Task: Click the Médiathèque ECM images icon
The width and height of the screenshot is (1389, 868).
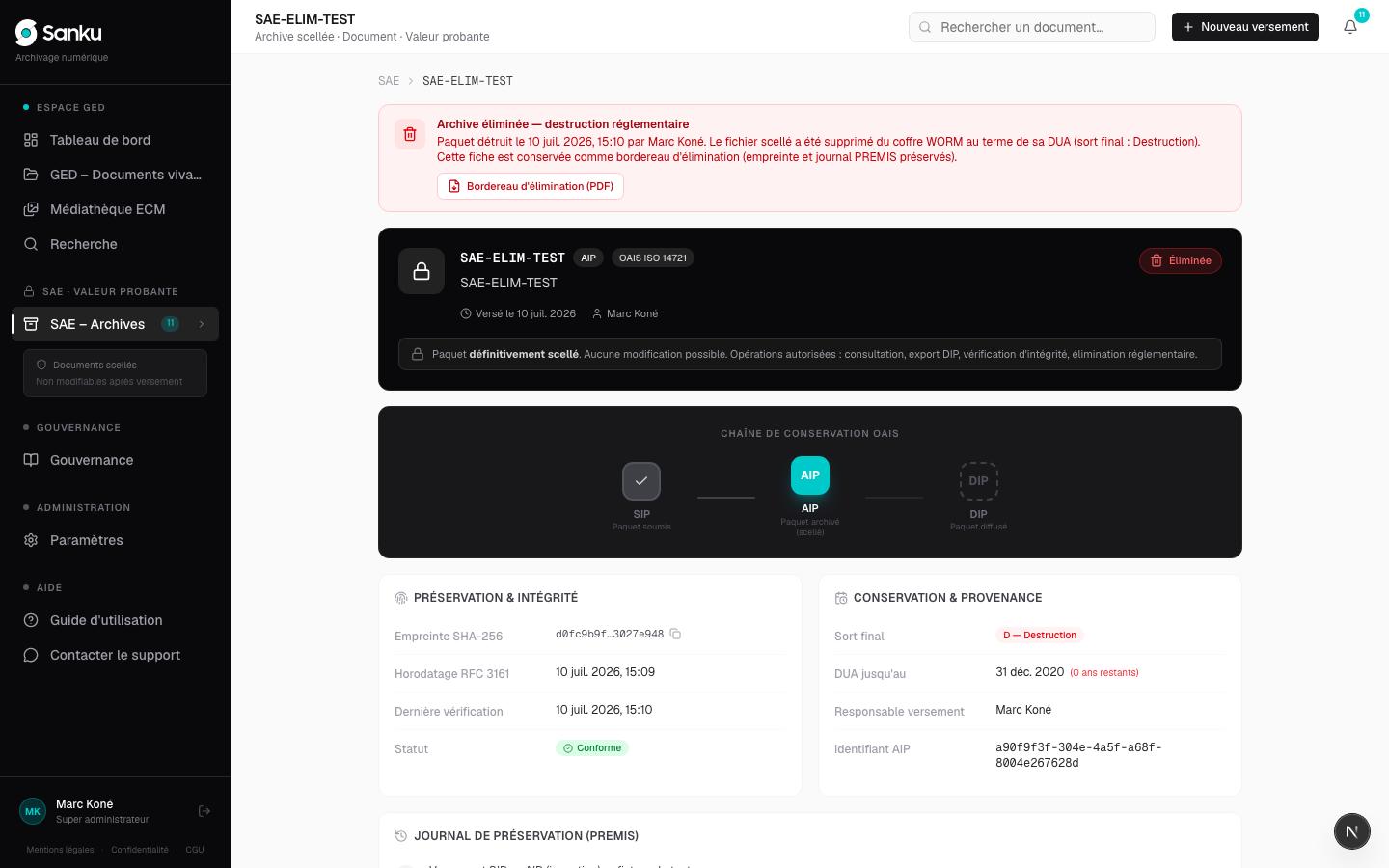Action: 31,209
